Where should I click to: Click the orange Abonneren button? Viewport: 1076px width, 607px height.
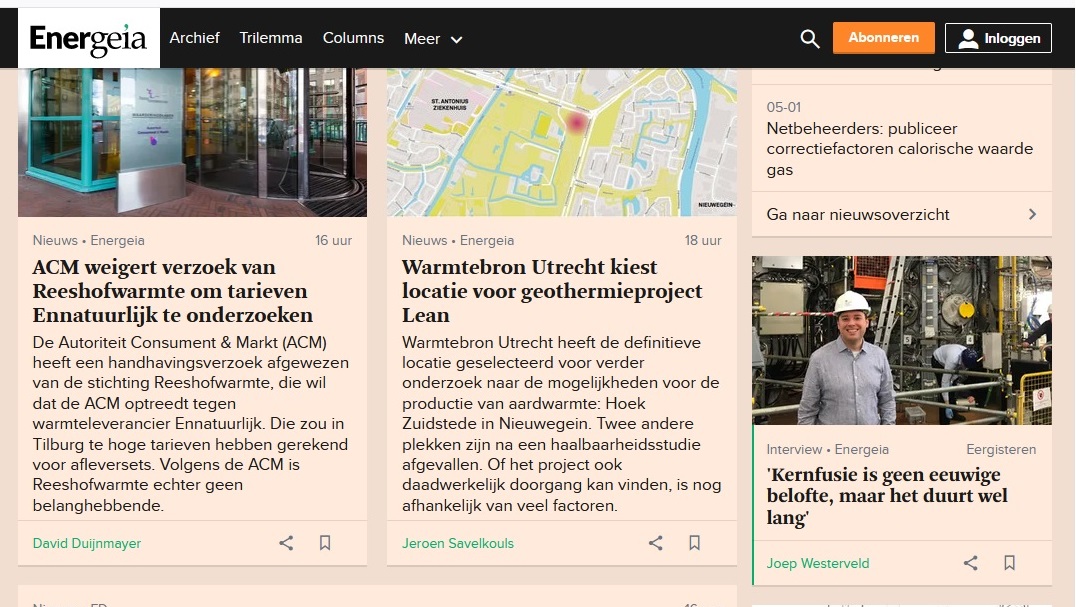(884, 38)
